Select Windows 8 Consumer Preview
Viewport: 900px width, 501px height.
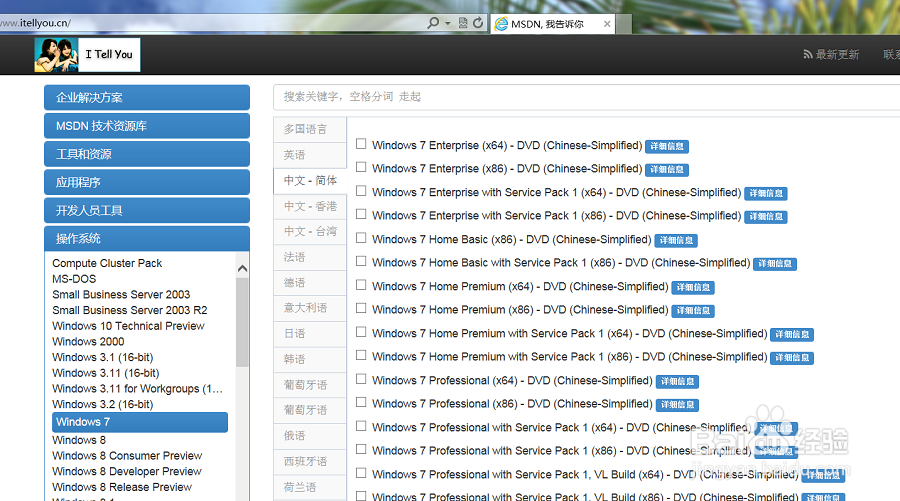[127, 456]
